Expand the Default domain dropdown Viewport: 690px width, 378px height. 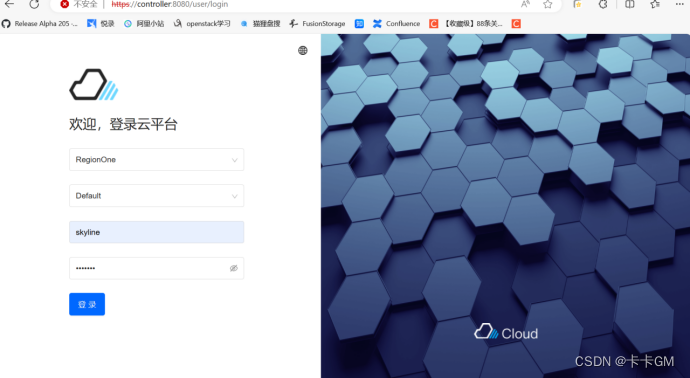point(157,196)
